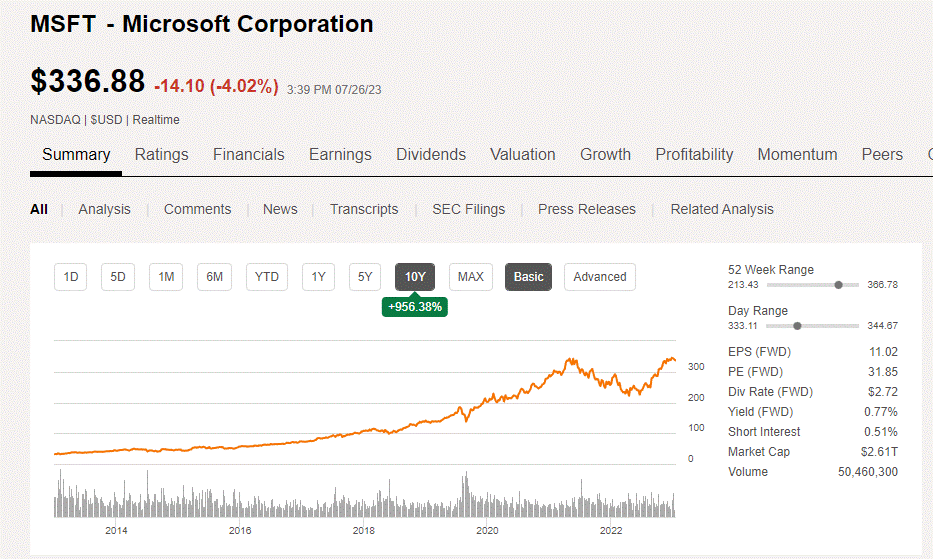This screenshot has height=559, width=933.
Task: Open Transcripts filter
Action: pyautogui.click(x=364, y=210)
